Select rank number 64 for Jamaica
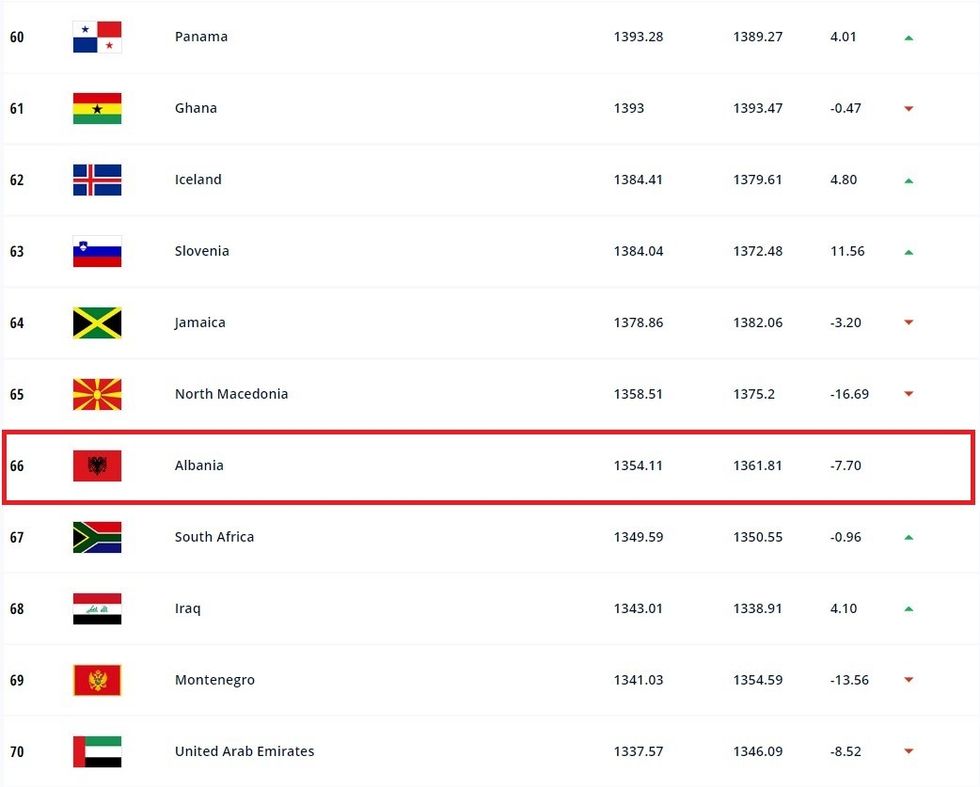The image size is (980, 787). pyautogui.click(x=17, y=323)
